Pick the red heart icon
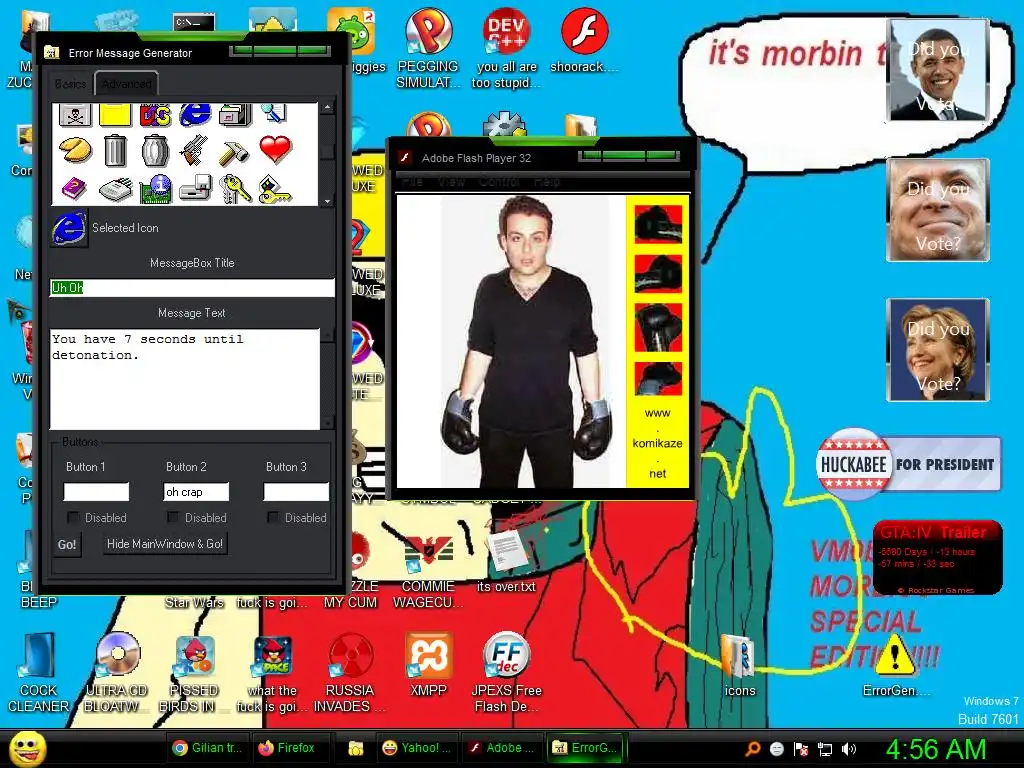This screenshot has width=1024, height=768. tap(275, 150)
